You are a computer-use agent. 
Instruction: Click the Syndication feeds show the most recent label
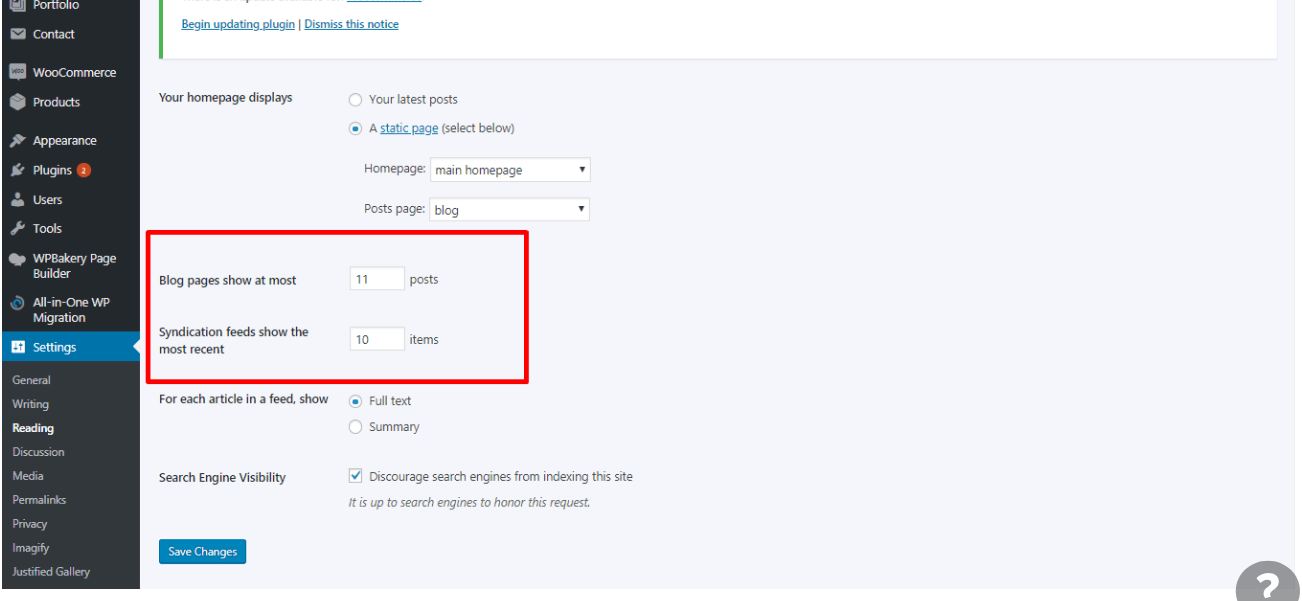point(234,341)
